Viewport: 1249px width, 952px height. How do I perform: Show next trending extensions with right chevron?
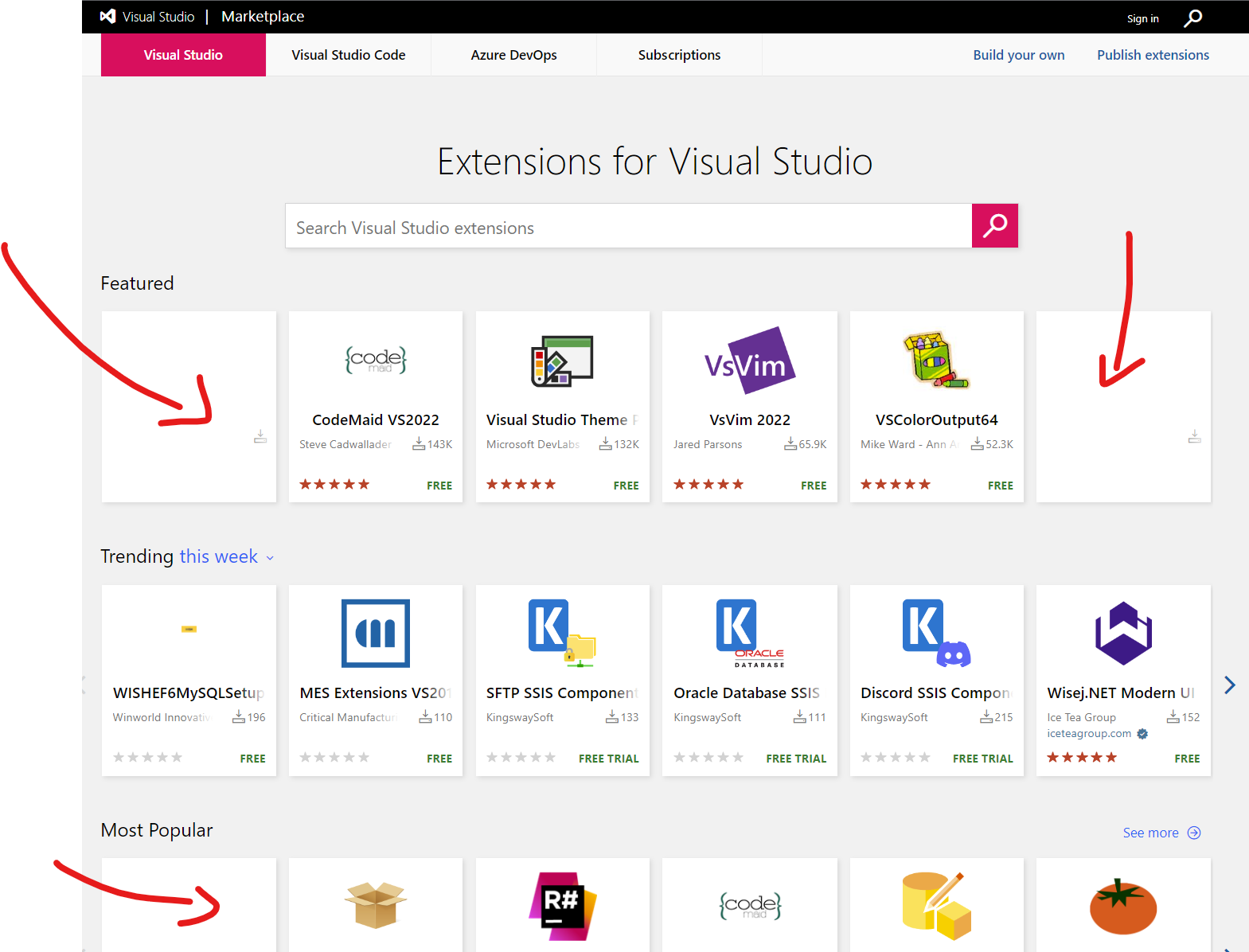click(x=1229, y=685)
